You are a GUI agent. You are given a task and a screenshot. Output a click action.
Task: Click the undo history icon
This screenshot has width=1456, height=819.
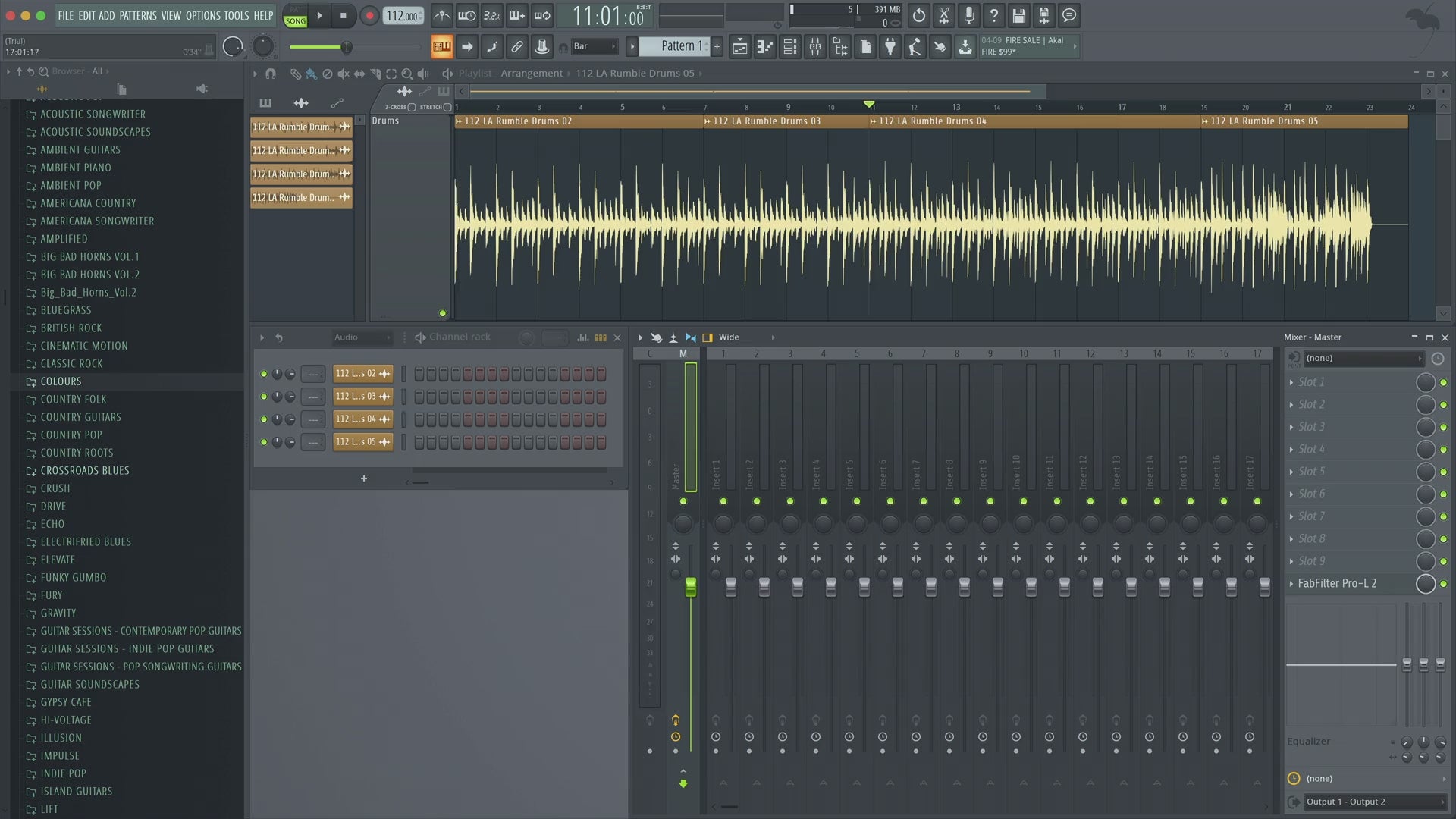[x=918, y=15]
